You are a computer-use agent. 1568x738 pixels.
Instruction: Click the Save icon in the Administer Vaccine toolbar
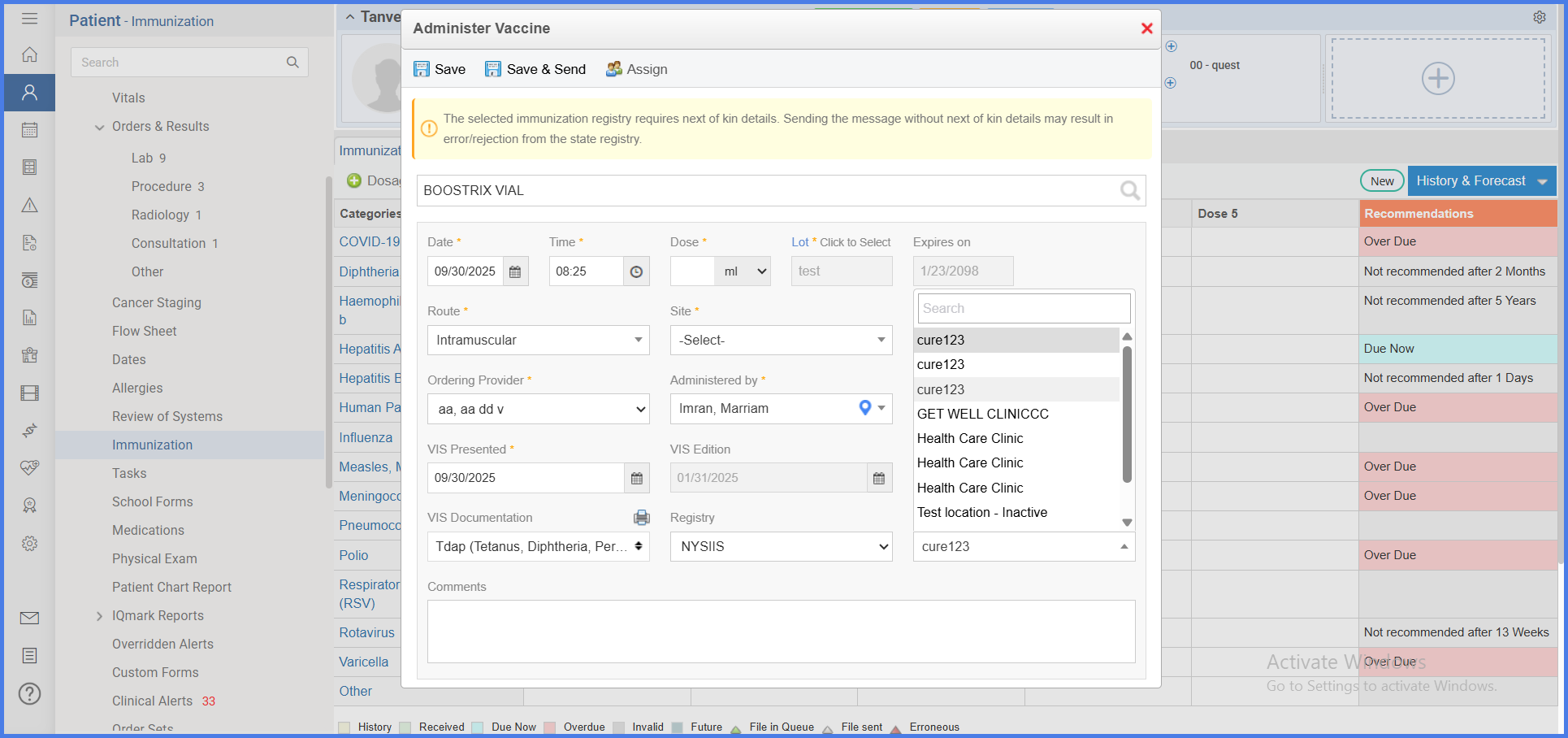click(421, 69)
